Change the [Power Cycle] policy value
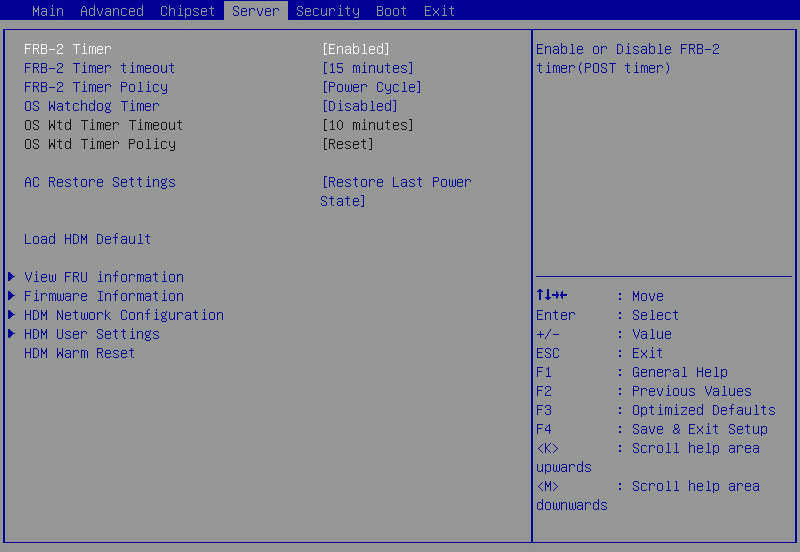The width and height of the screenshot is (800, 552). (371, 87)
